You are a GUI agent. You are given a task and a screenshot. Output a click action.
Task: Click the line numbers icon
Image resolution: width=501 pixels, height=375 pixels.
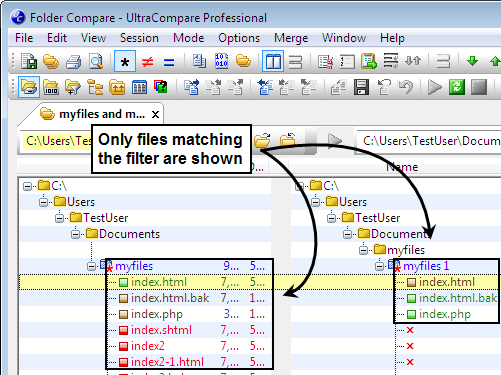[347, 62]
